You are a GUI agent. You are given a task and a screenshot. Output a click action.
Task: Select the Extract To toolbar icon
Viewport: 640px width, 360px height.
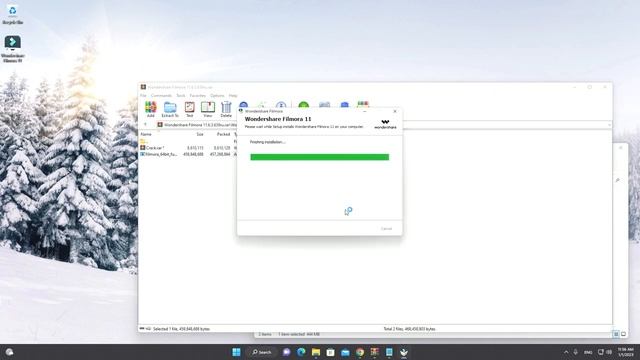[x=170, y=109]
